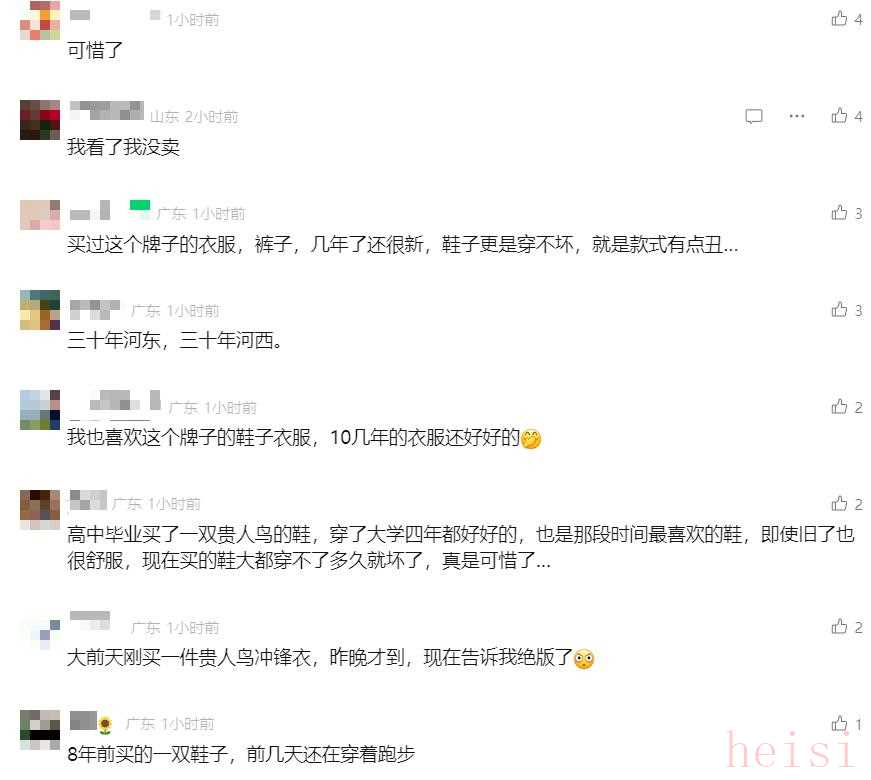This screenshot has width=871, height=780.
Task: Open avatar of the Shandong commenter
Action: click(x=40, y=119)
